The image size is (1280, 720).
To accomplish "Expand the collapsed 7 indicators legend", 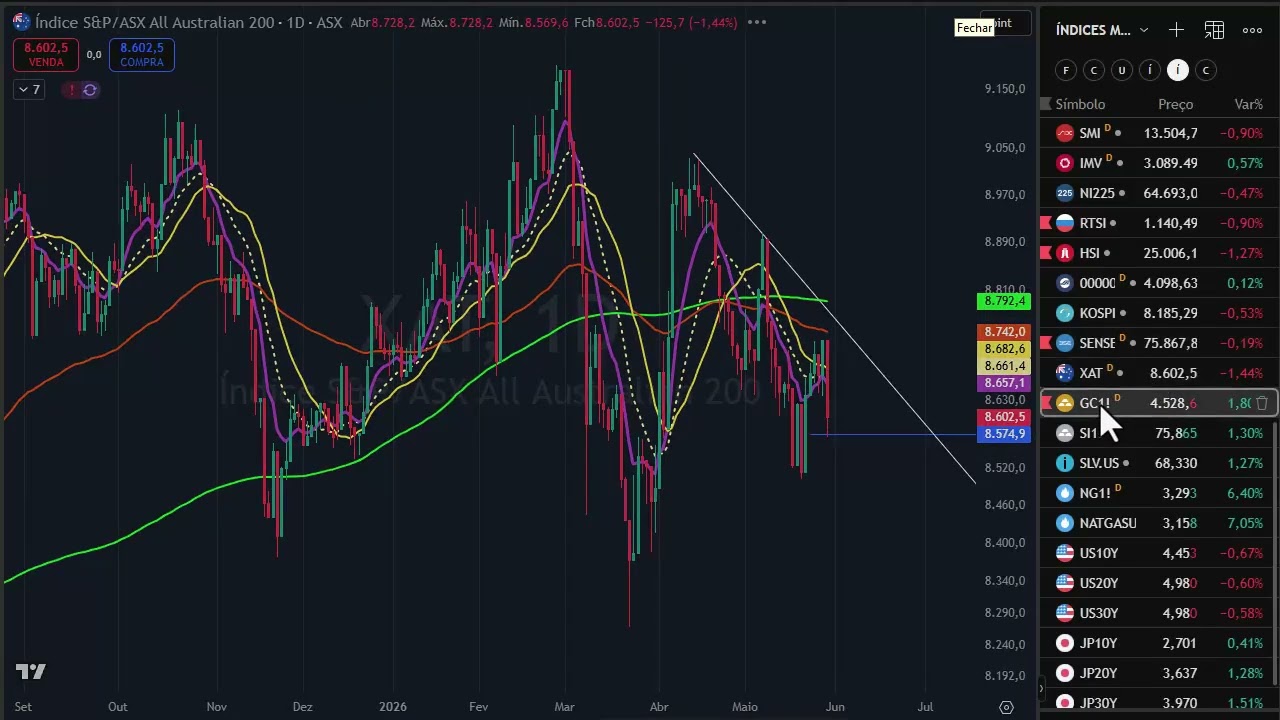I will point(29,90).
